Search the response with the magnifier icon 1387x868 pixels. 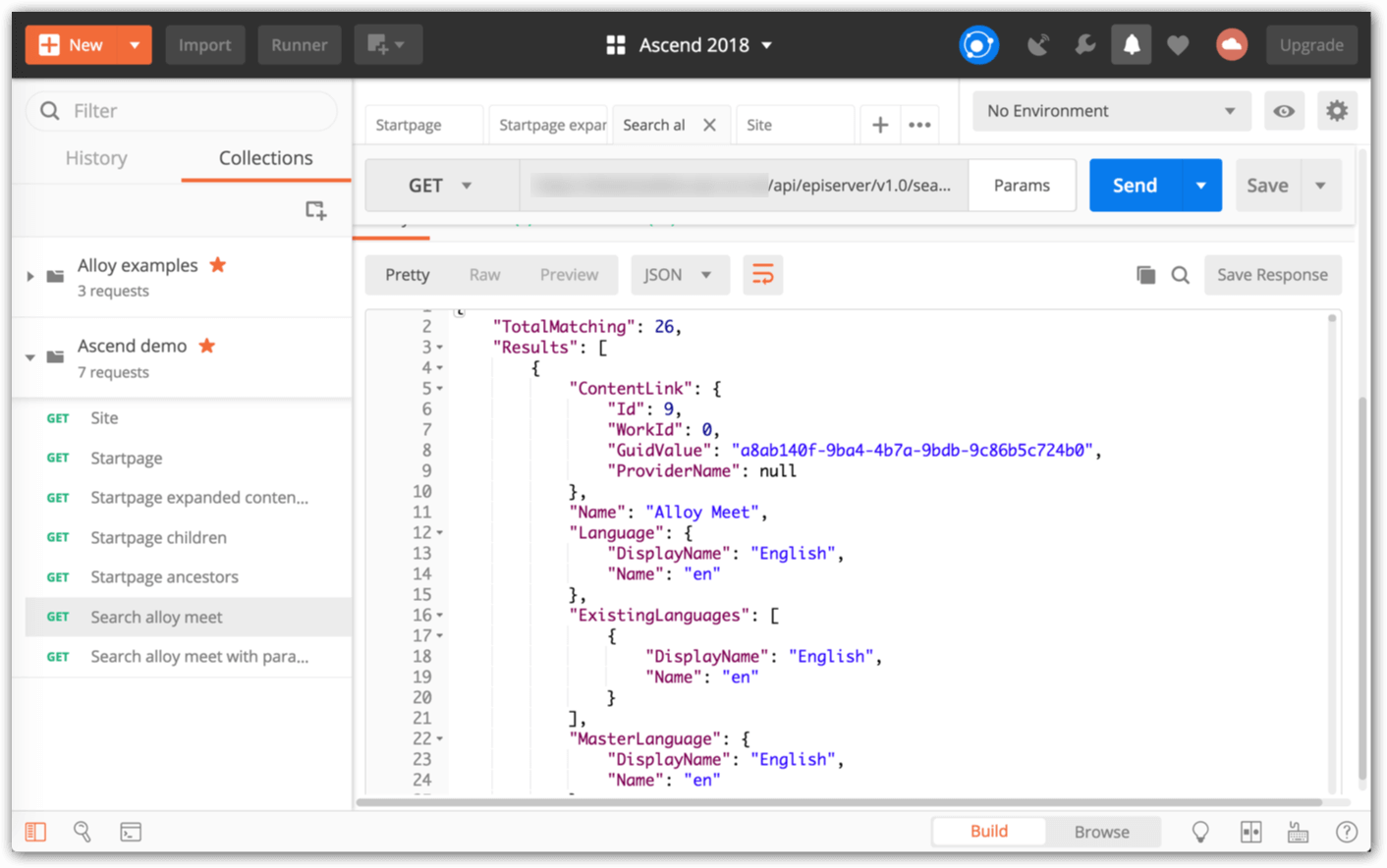1181,275
